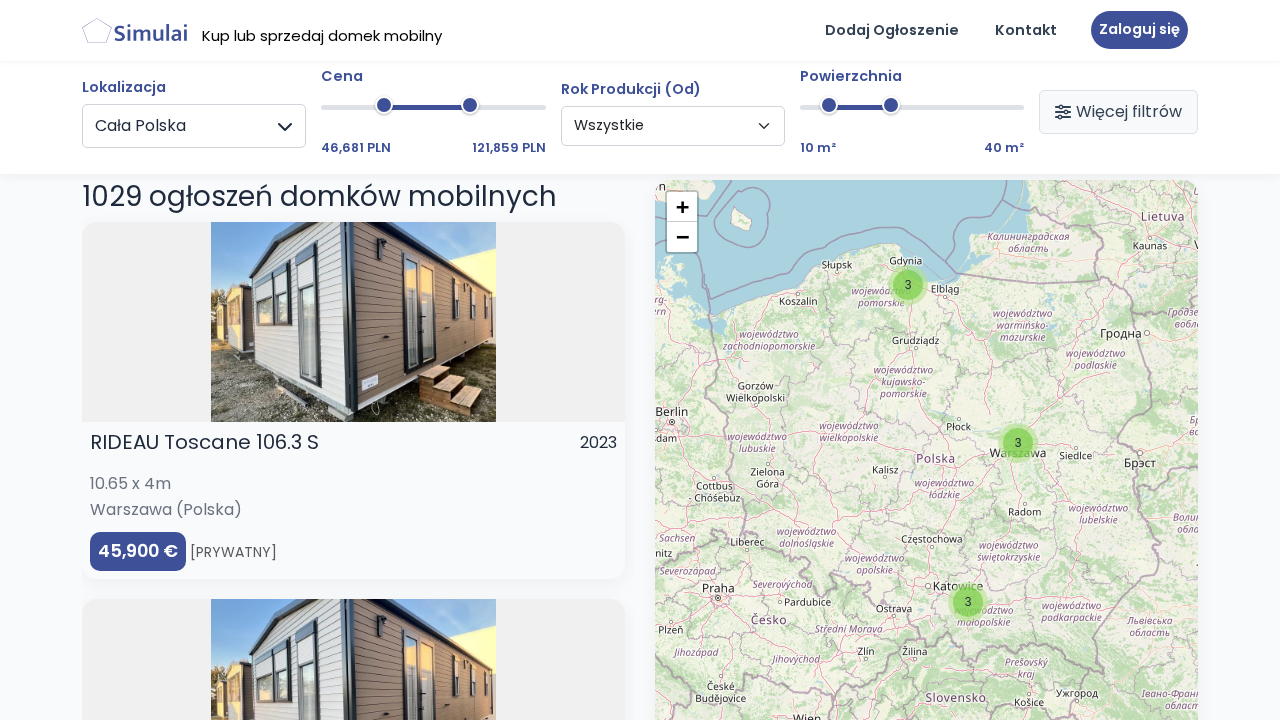Open the cluster marker near Katowice
Viewport: 1280px width, 720px height.
pyautogui.click(x=967, y=602)
